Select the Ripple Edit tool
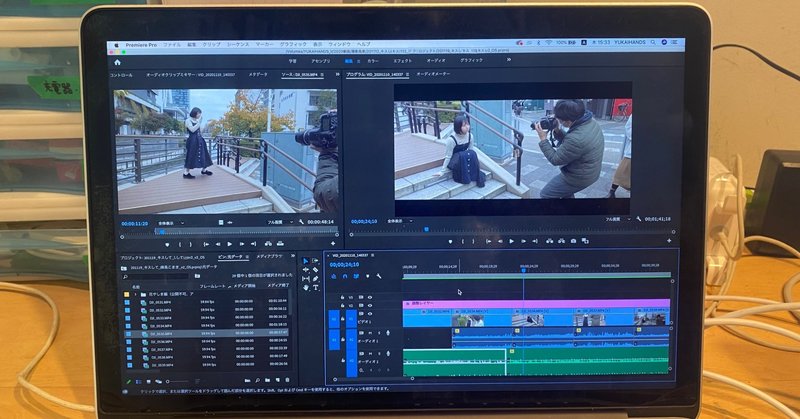Image resolution: width=800 pixels, height=419 pixels. coord(306,270)
